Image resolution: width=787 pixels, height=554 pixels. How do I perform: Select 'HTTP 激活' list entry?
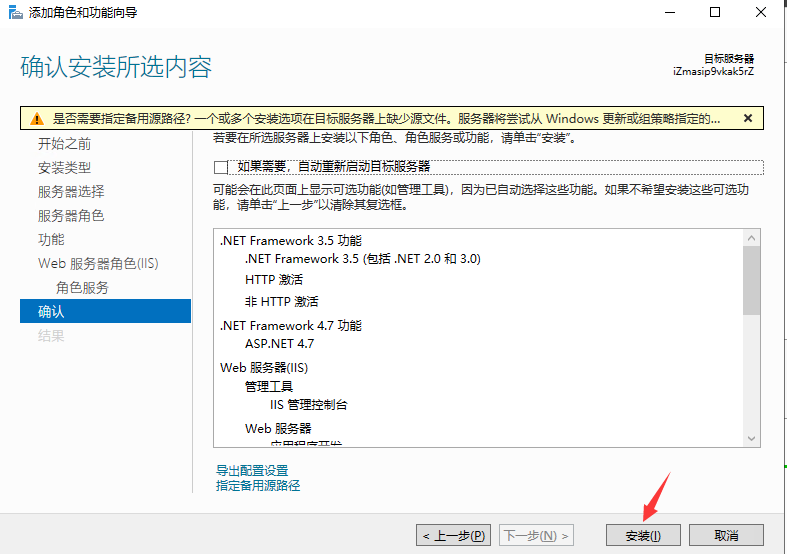click(274, 280)
